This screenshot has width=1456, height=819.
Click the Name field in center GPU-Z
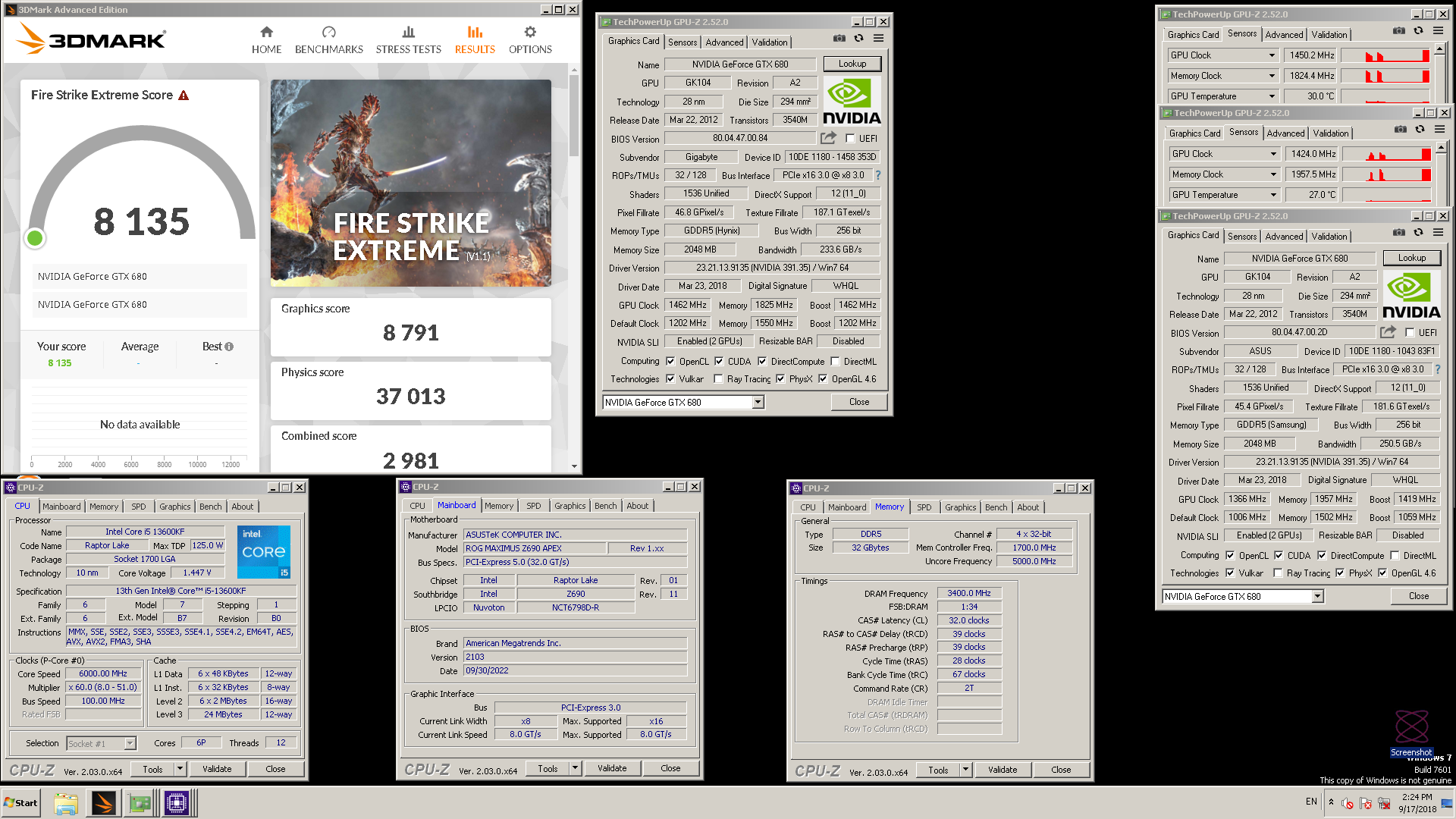pos(740,64)
